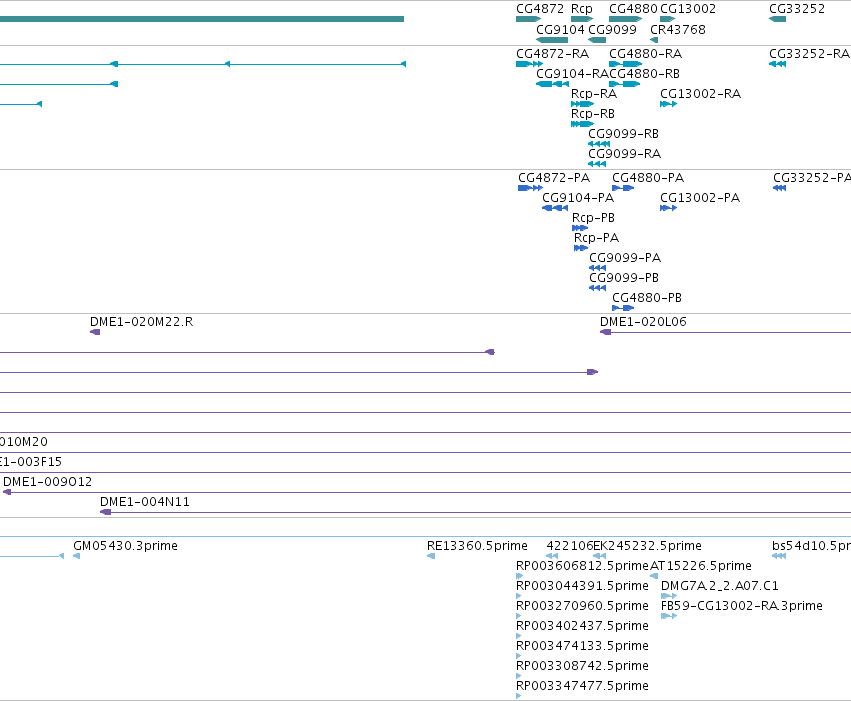Select the CG9099-RB transcript label
The width and height of the screenshot is (851, 701).
coord(624,134)
